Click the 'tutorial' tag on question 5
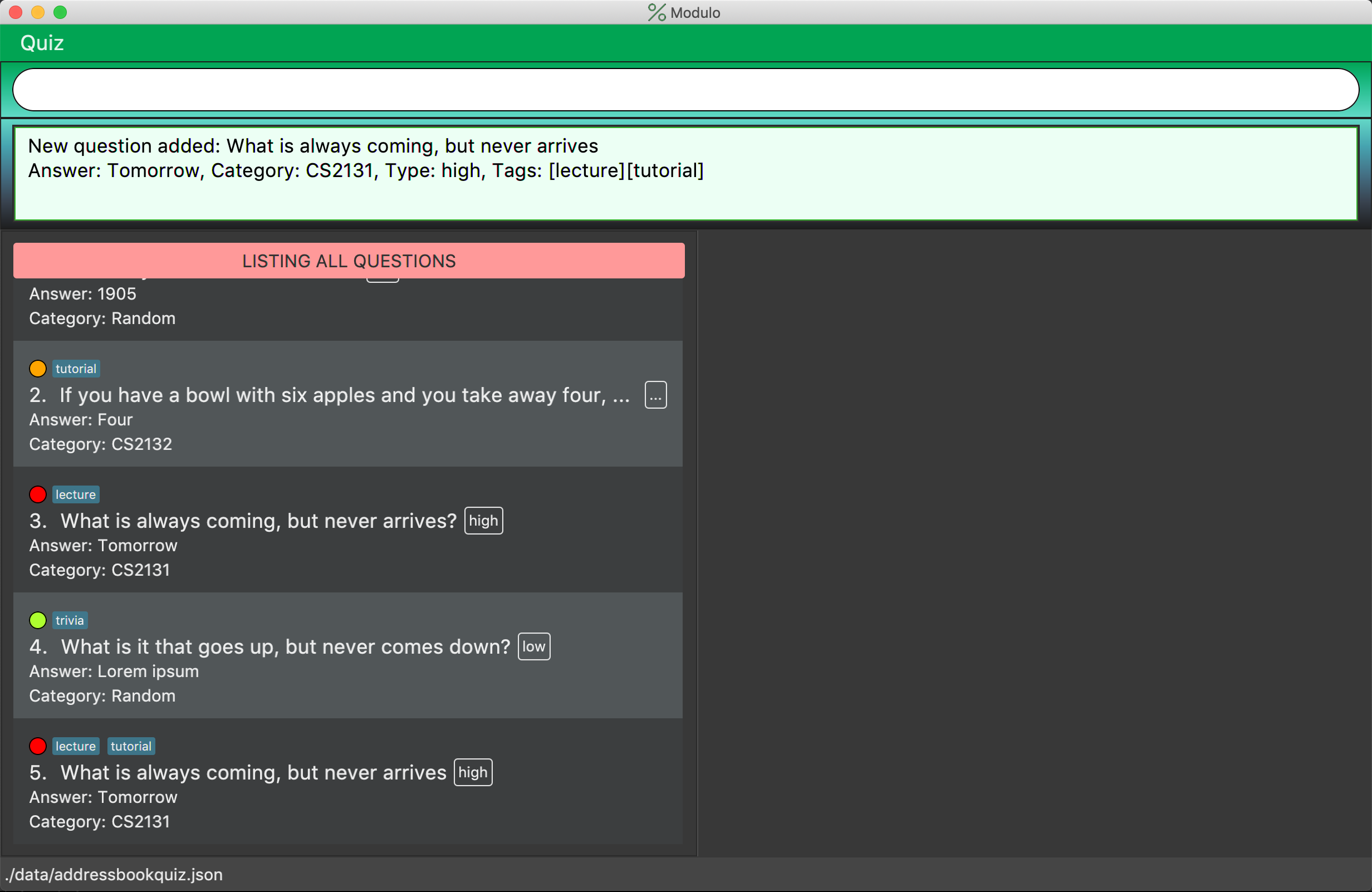1372x892 pixels. (x=131, y=746)
